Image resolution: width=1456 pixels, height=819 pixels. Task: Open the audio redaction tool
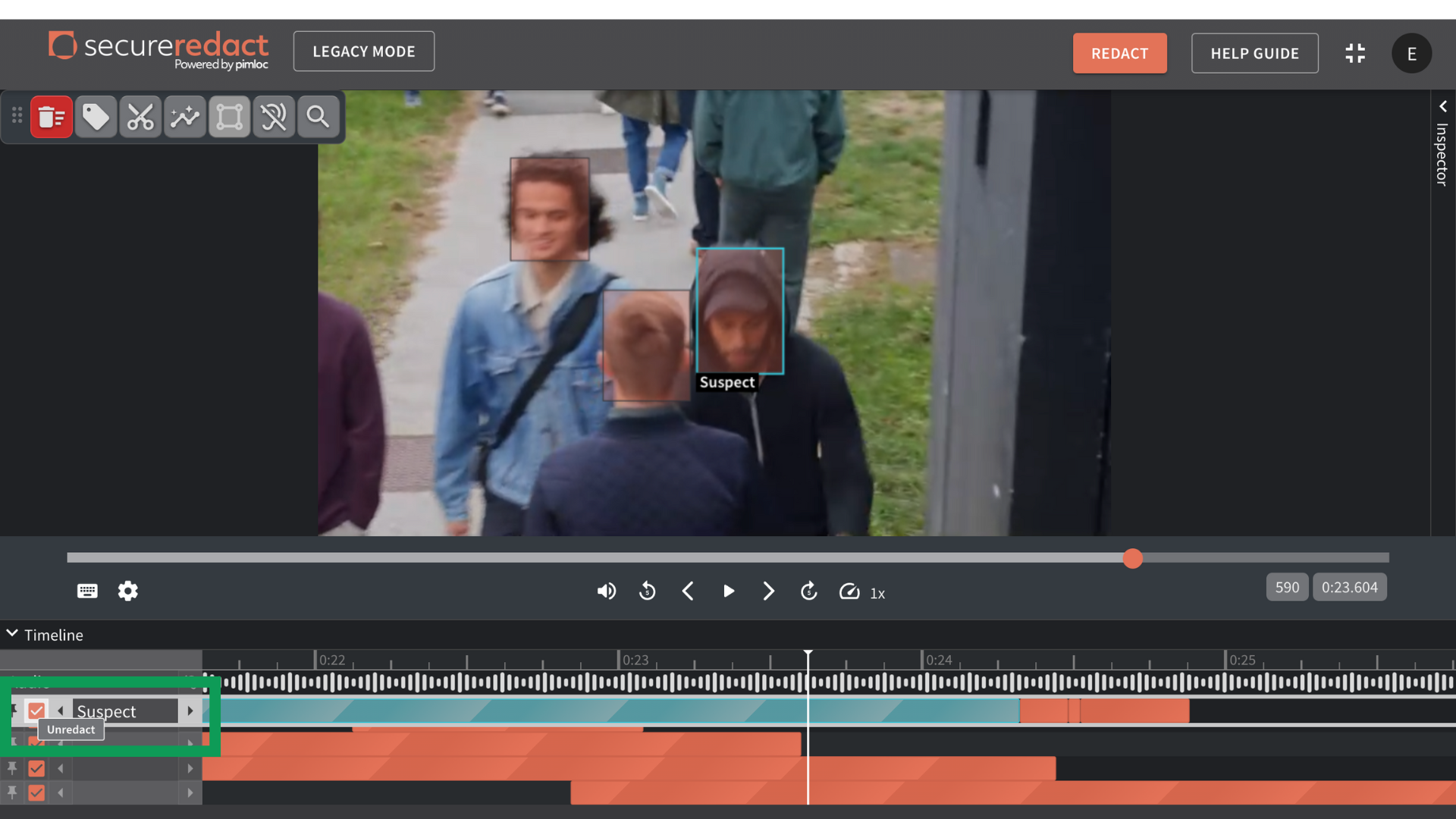pyautogui.click(x=274, y=117)
